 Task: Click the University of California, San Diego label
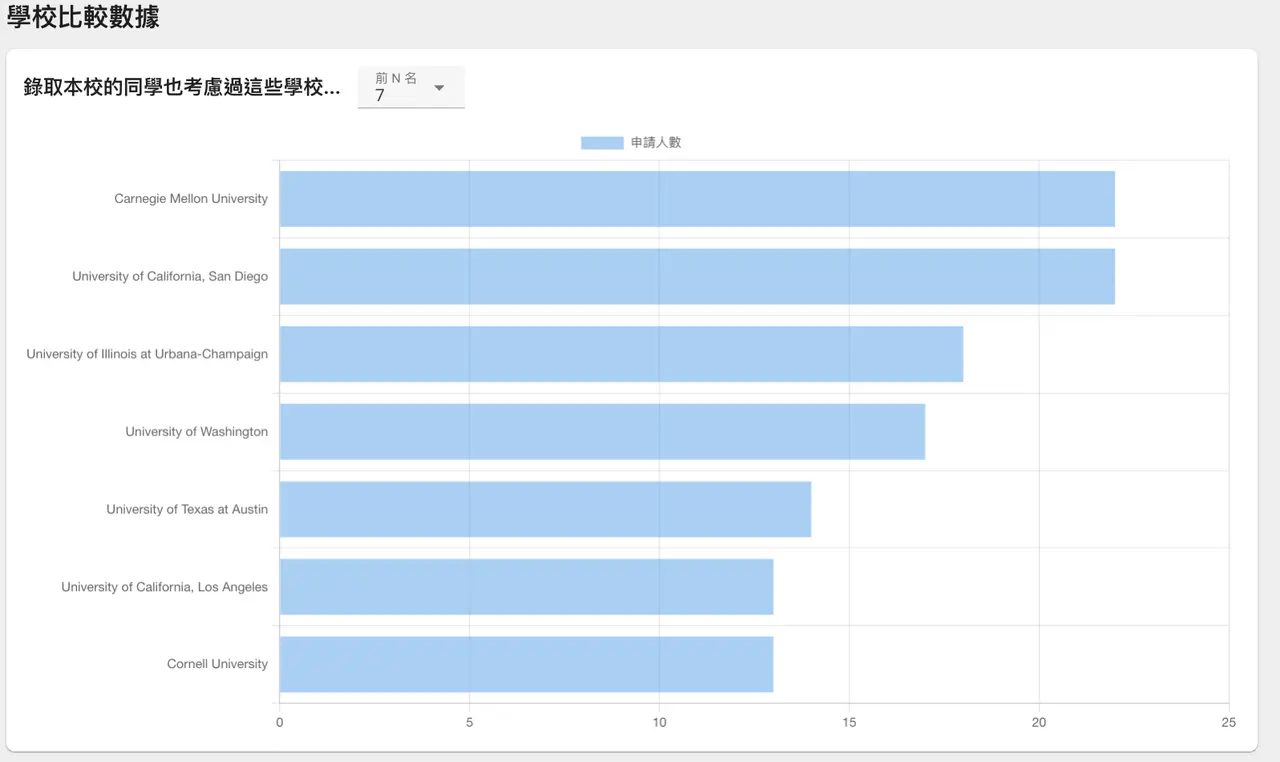[170, 276]
